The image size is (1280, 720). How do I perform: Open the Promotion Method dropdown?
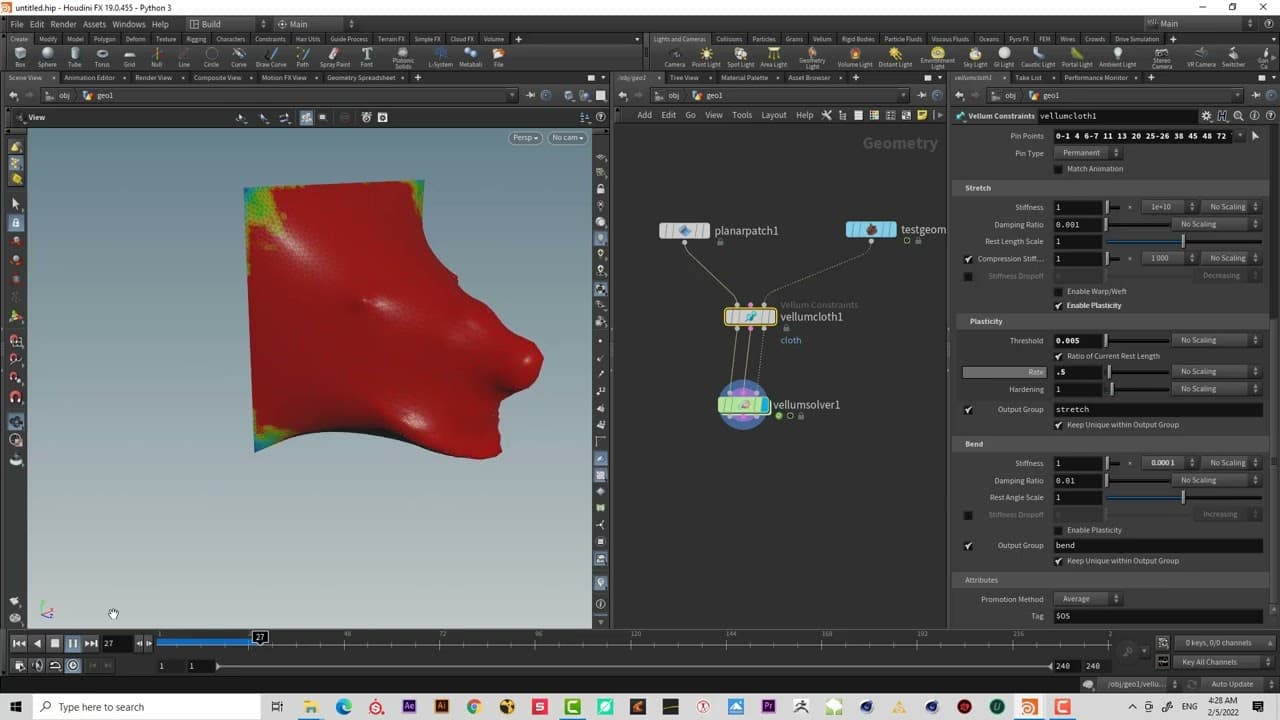(x=1087, y=599)
